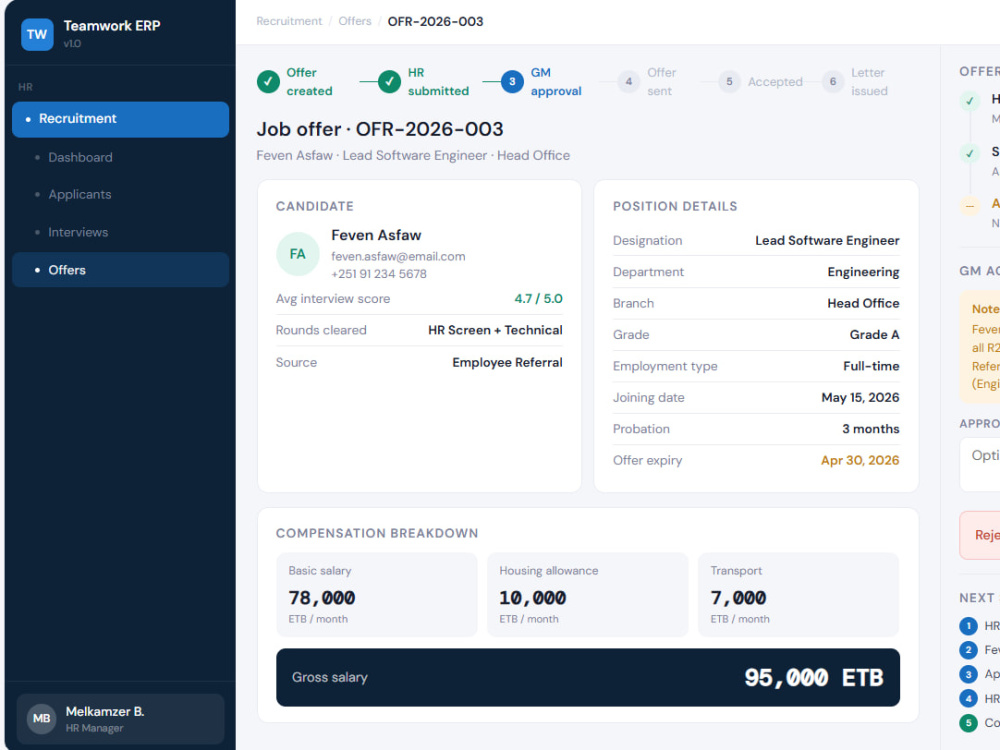
Task: Click the green next step 5 badge
Action: coord(968,723)
